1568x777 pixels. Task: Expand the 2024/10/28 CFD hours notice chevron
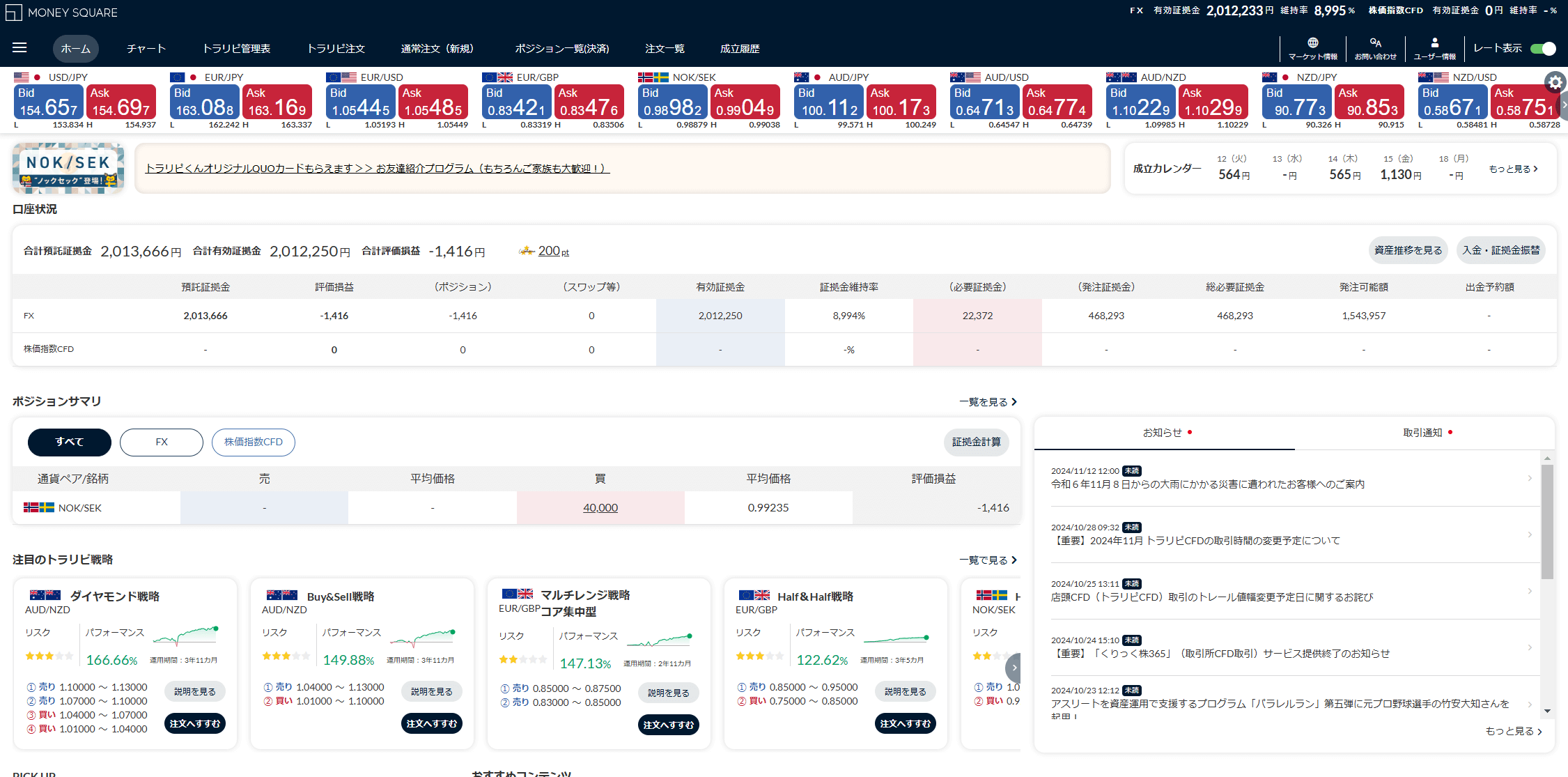pyautogui.click(x=1530, y=534)
